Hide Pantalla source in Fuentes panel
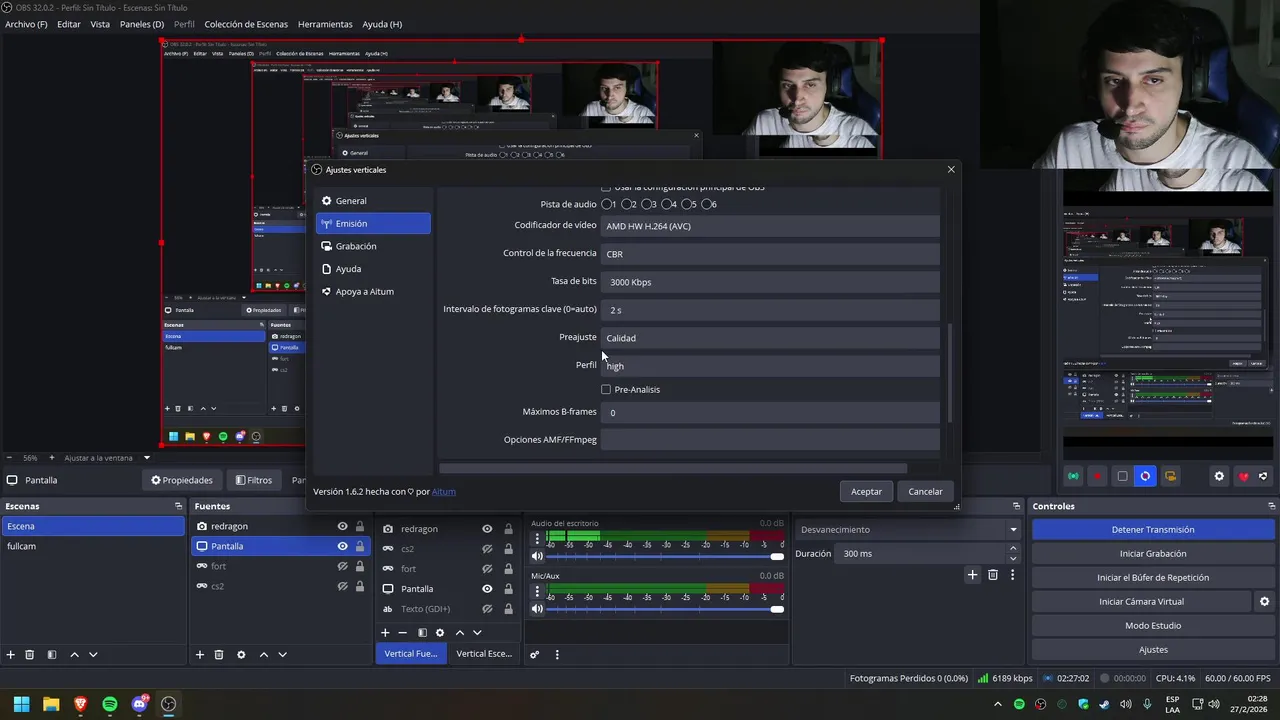 point(342,546)
